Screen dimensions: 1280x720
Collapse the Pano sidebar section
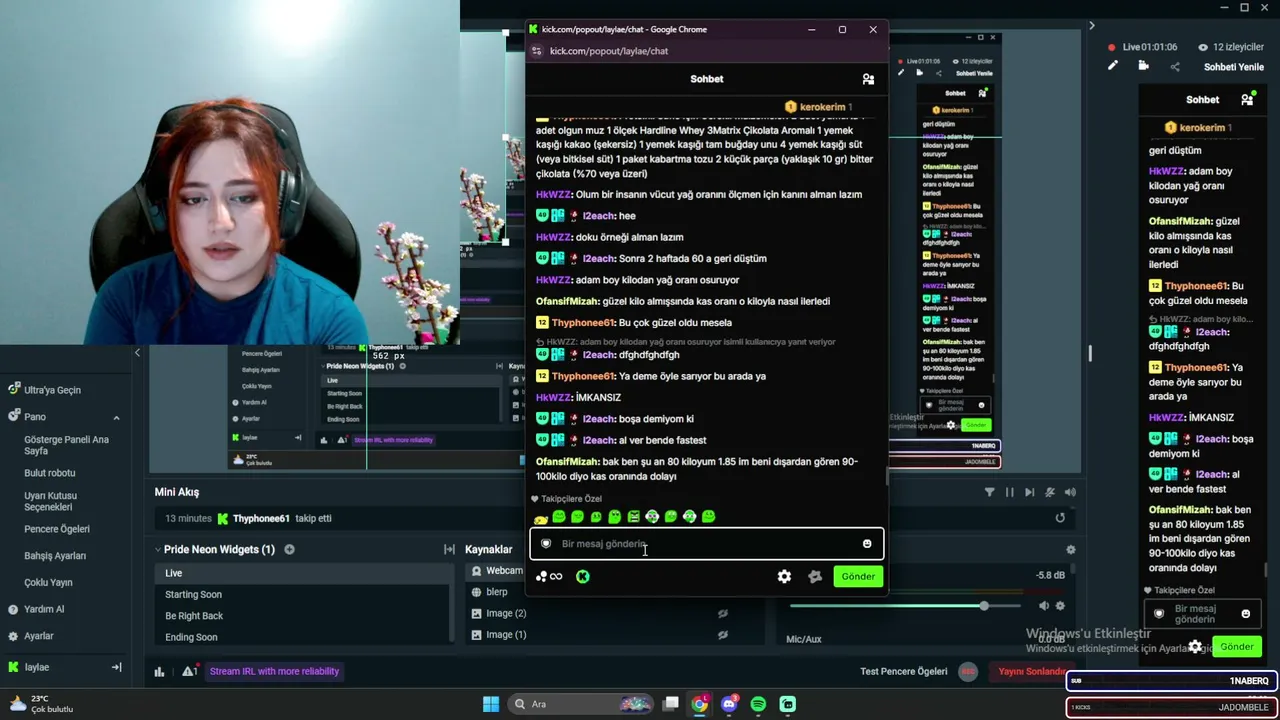116,417
